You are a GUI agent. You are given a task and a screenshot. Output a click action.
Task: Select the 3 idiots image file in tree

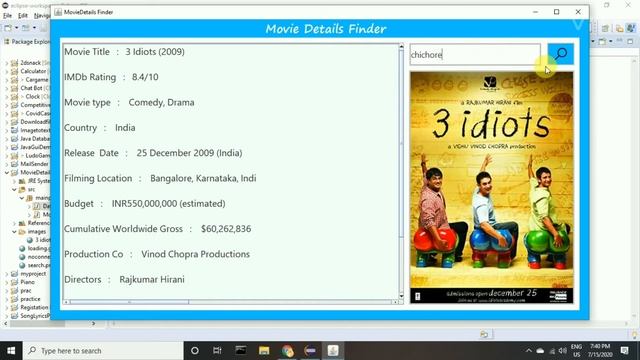(42, 240)
